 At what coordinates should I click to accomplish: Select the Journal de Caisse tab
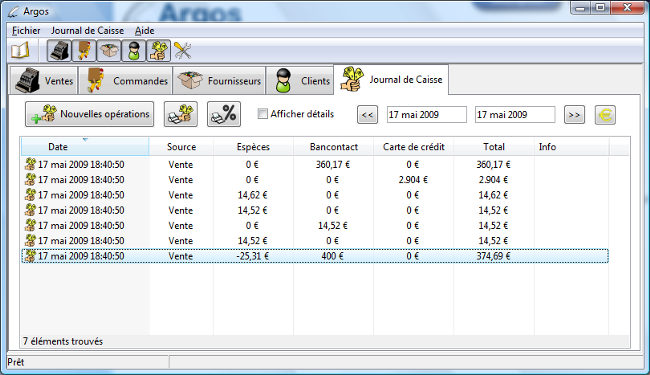point(391,80)
